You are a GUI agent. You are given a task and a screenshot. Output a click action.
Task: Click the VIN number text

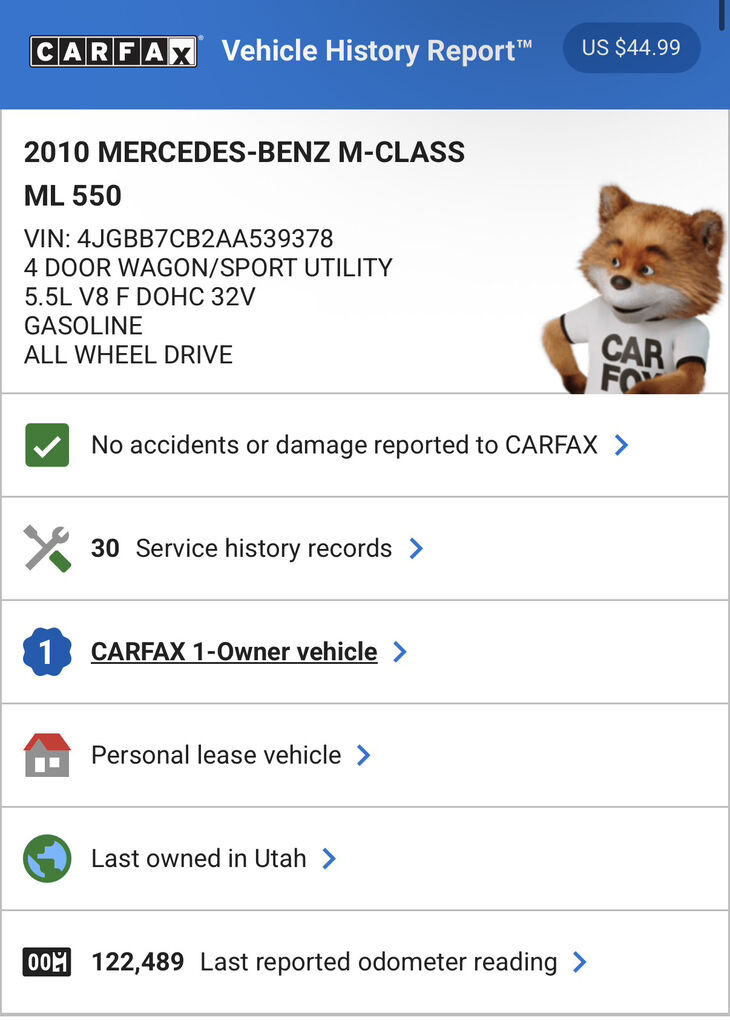[178, 239]
